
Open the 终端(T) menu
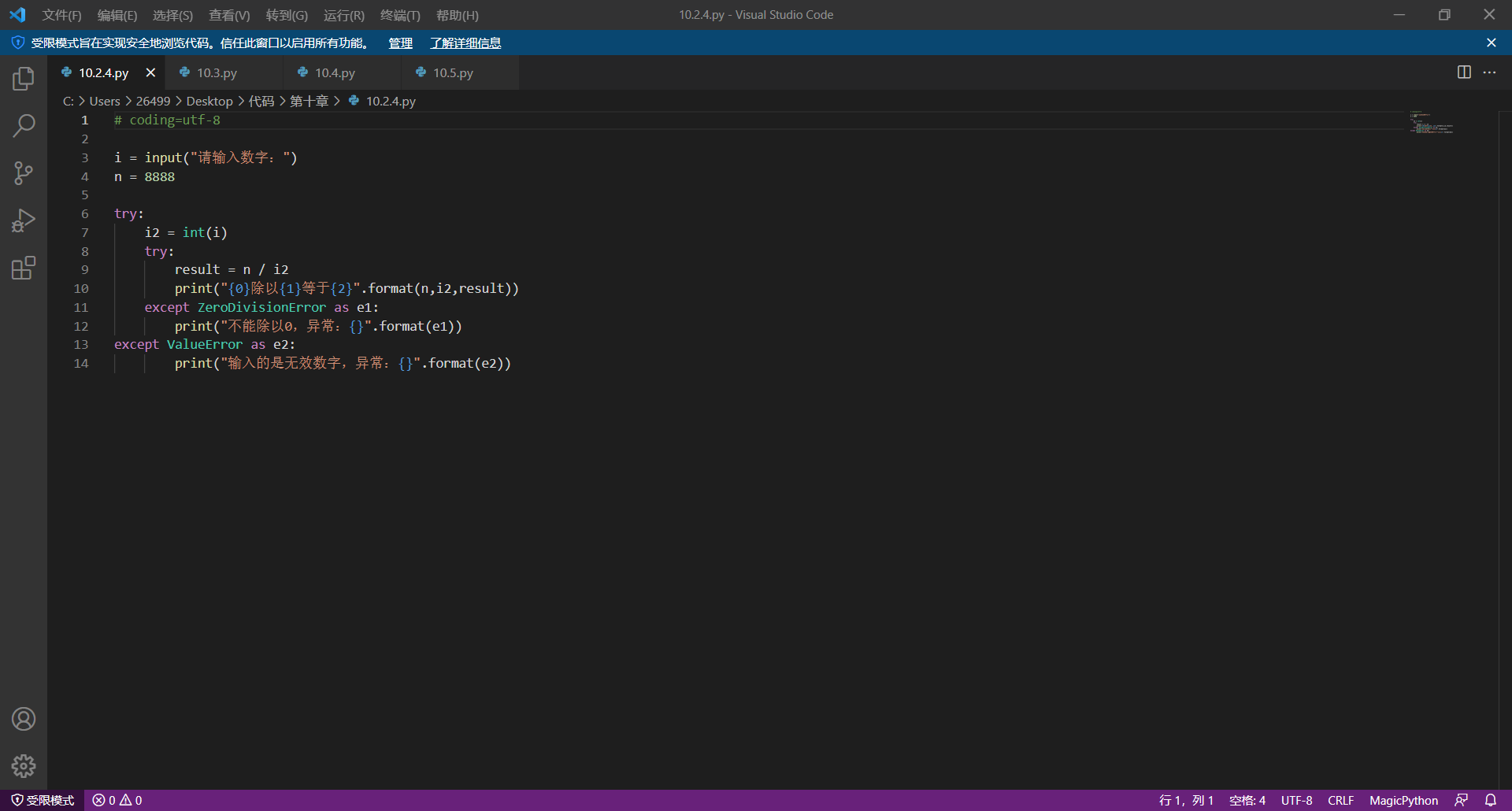coord(400,15)
